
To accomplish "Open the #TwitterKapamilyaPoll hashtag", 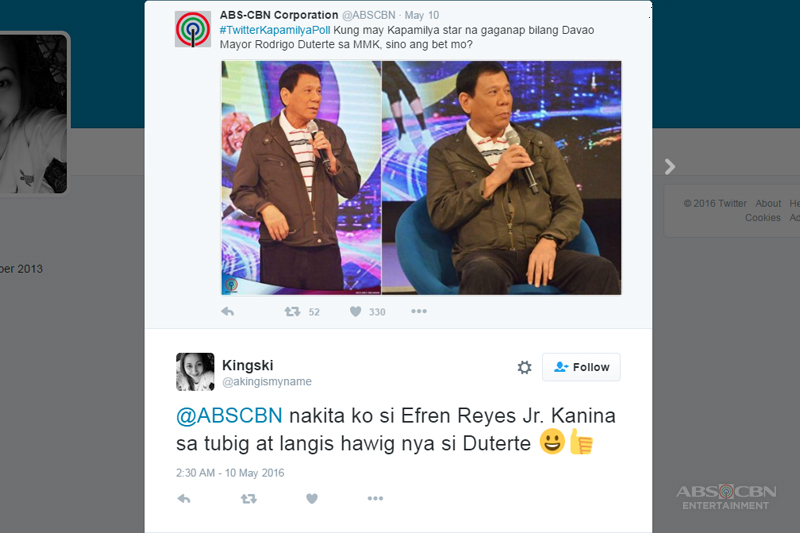I will click(x=275, y=30).
